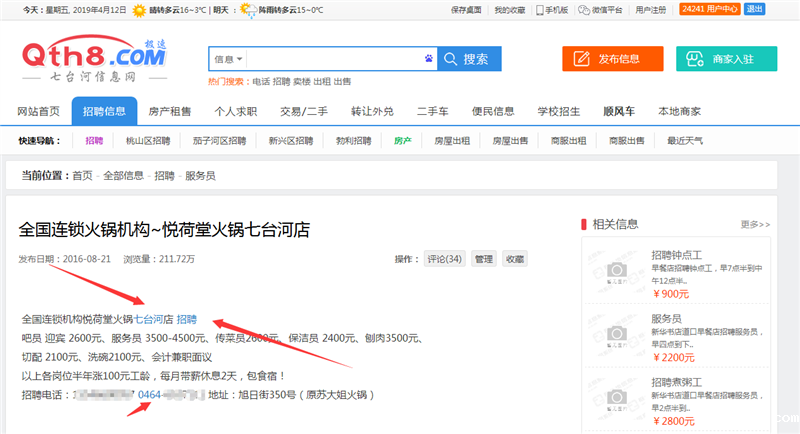Switch to the 房产租售 tab
This screenshot has height=434, width=800.
click(170, 111)
